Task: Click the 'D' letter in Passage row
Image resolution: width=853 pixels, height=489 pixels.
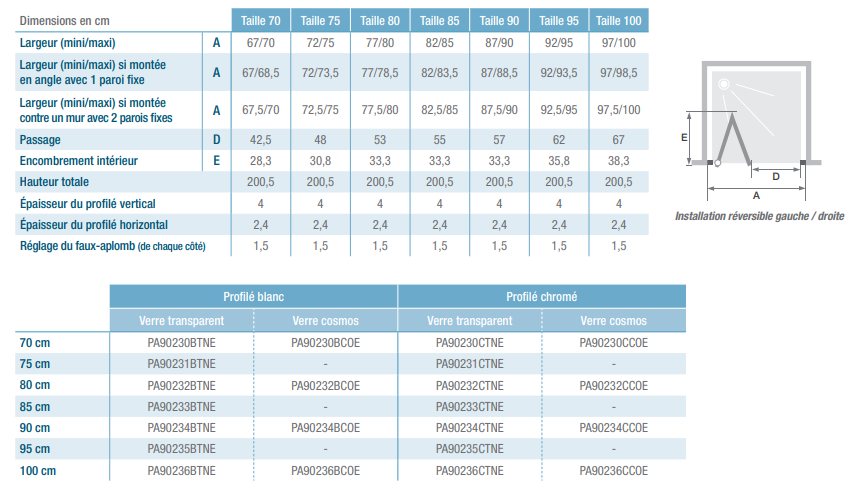Action: 217,140
